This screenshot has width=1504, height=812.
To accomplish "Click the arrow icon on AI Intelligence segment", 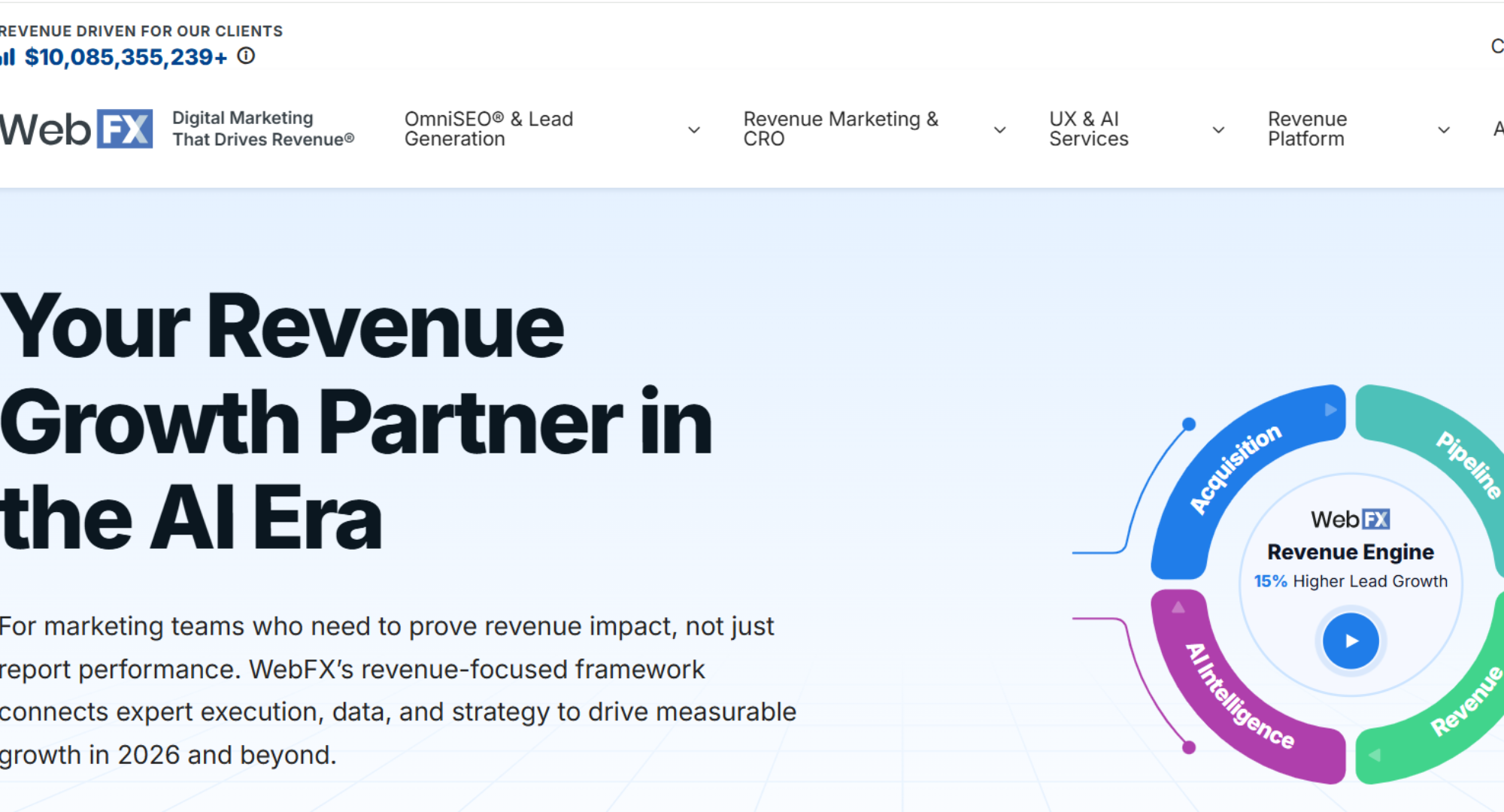I will [1178, 607].
